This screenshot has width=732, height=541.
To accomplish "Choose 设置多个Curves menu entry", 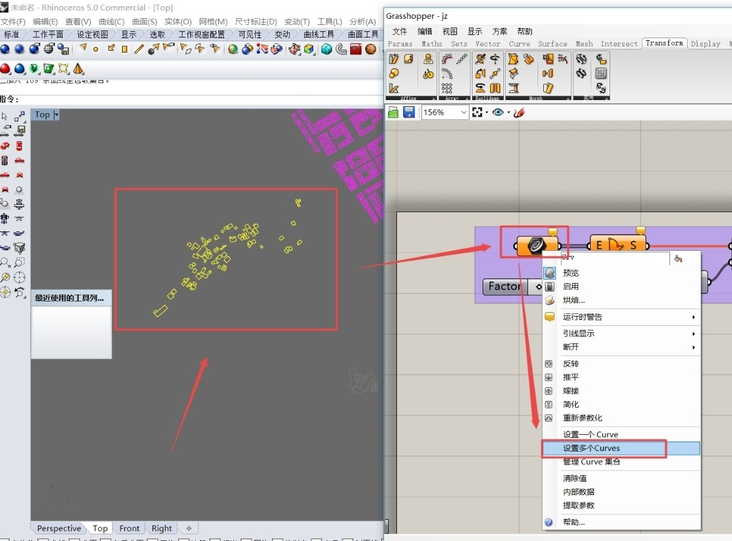I will pos(622,448).
